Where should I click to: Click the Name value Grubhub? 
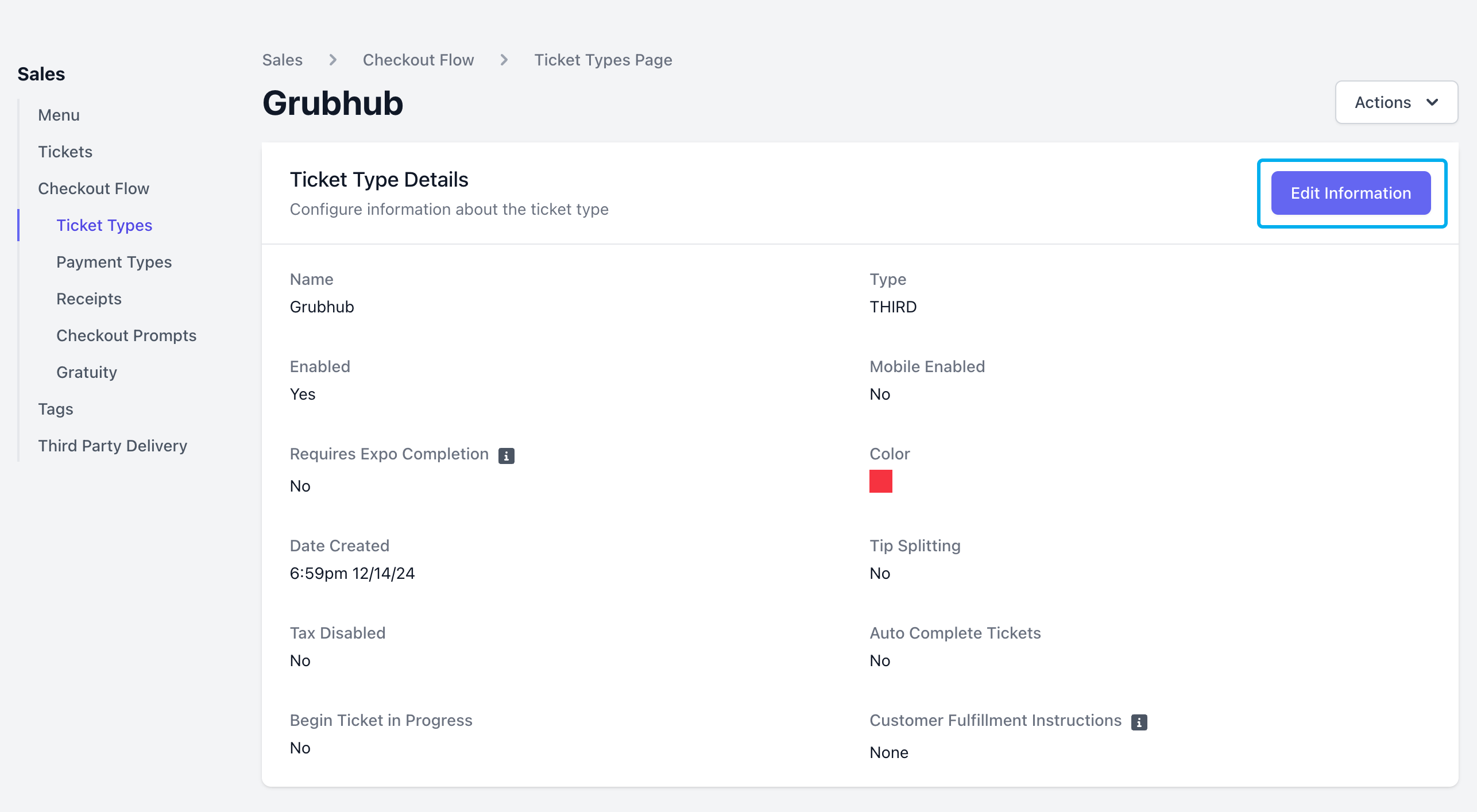point(322,307)
